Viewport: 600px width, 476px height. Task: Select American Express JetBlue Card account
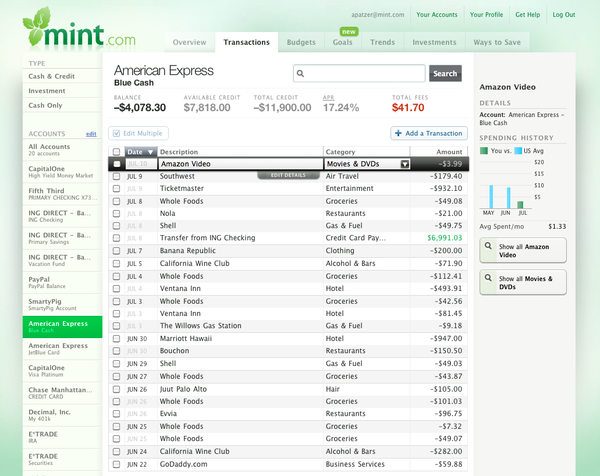[x=62, y=349]
